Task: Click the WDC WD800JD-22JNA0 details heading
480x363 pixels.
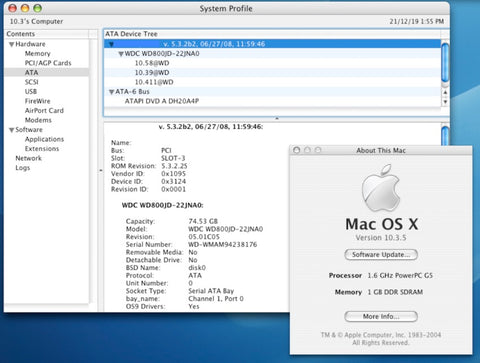Action: pyautogui.click(x=162, y=205)
